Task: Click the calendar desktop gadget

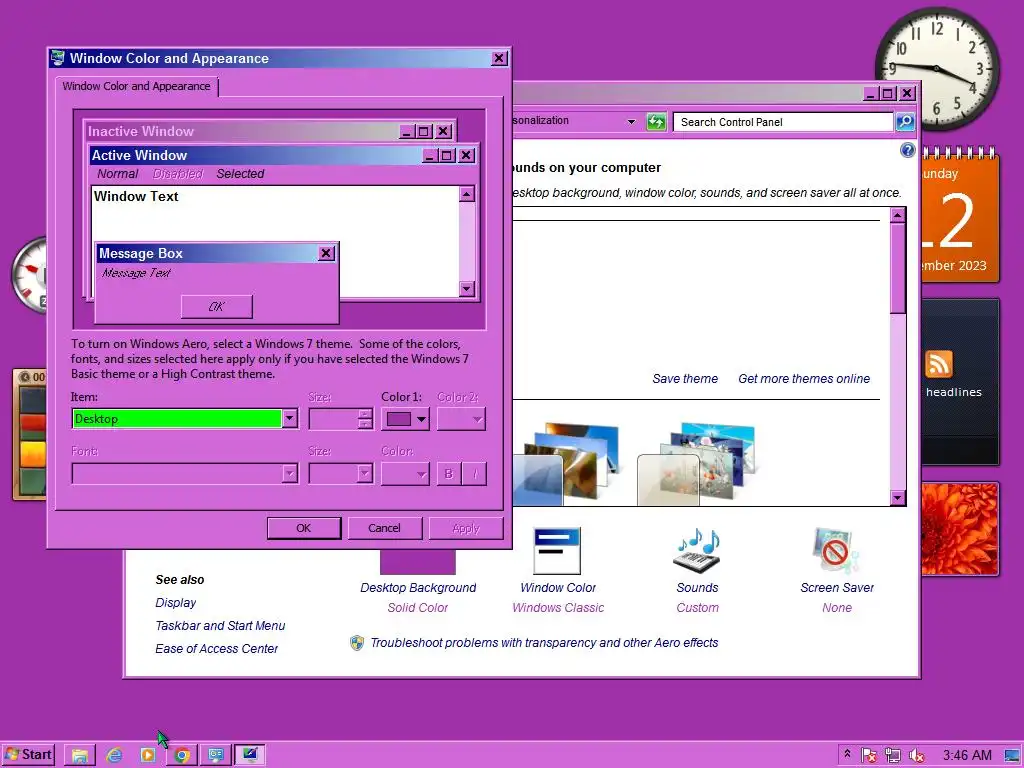Action: point(959,216)
